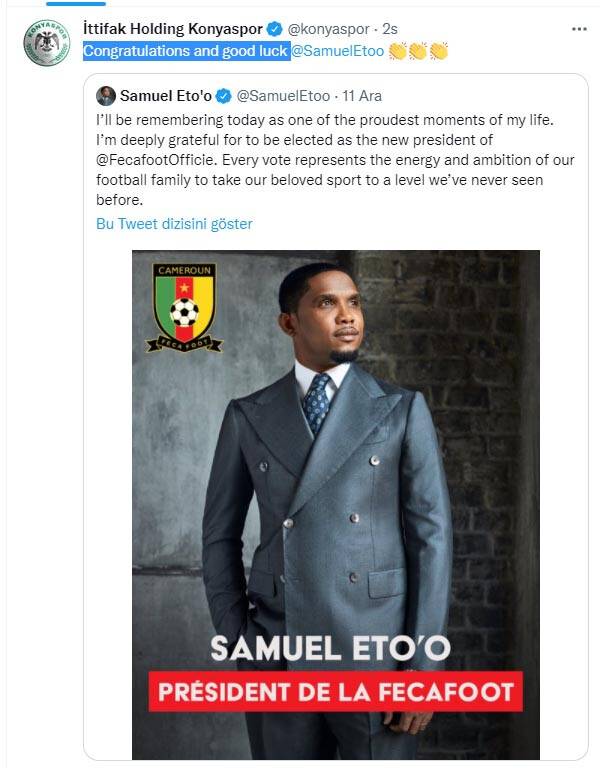The image size is (600, 768).
Task: Click highlighted Congratulations and good luck text
Action: click(186, 50)
